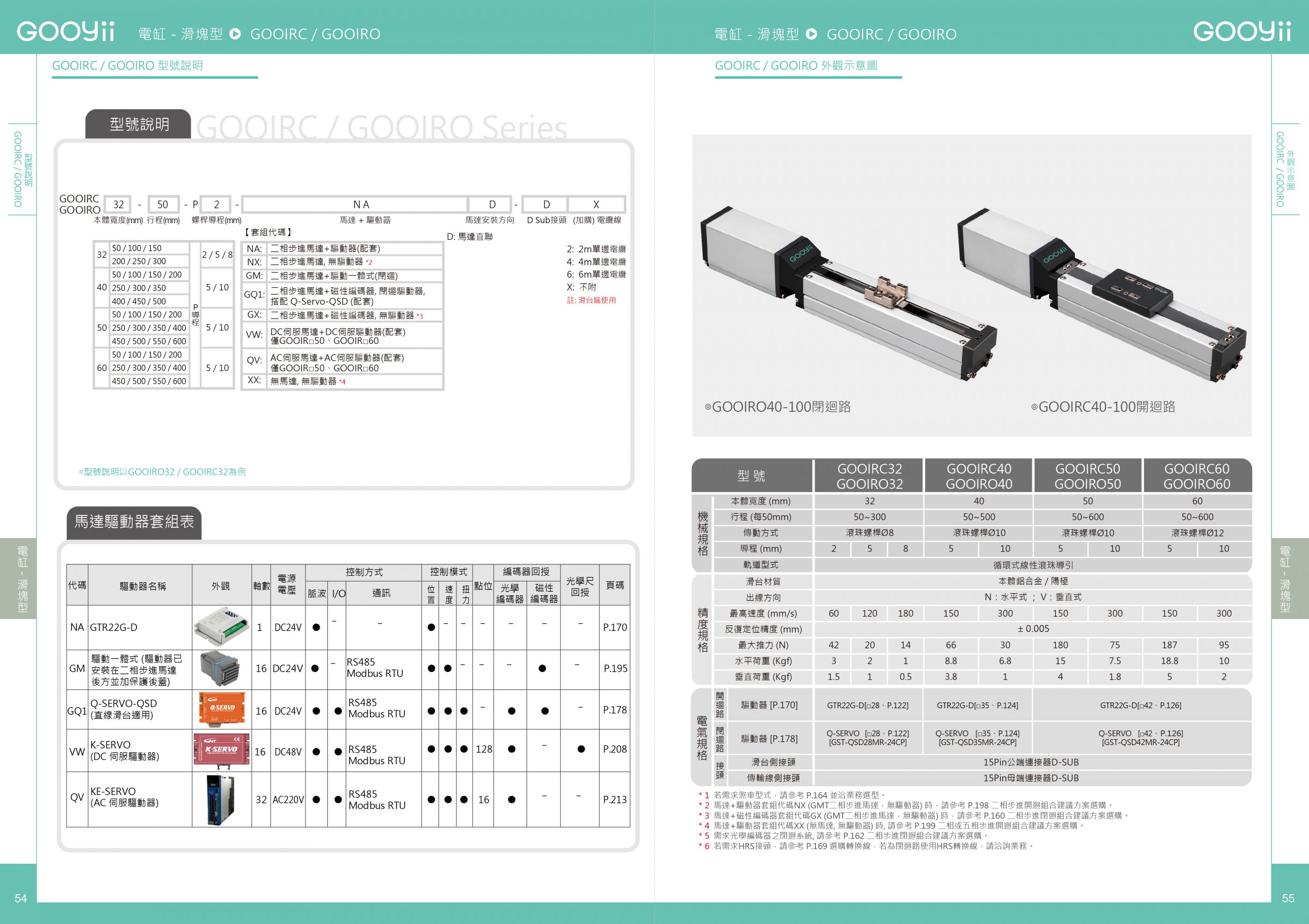The height and width of the screenshot is (924, 1309).
Task: Click '本體鋁合金 / 陽極' material cell
Action: point(1033,581)
